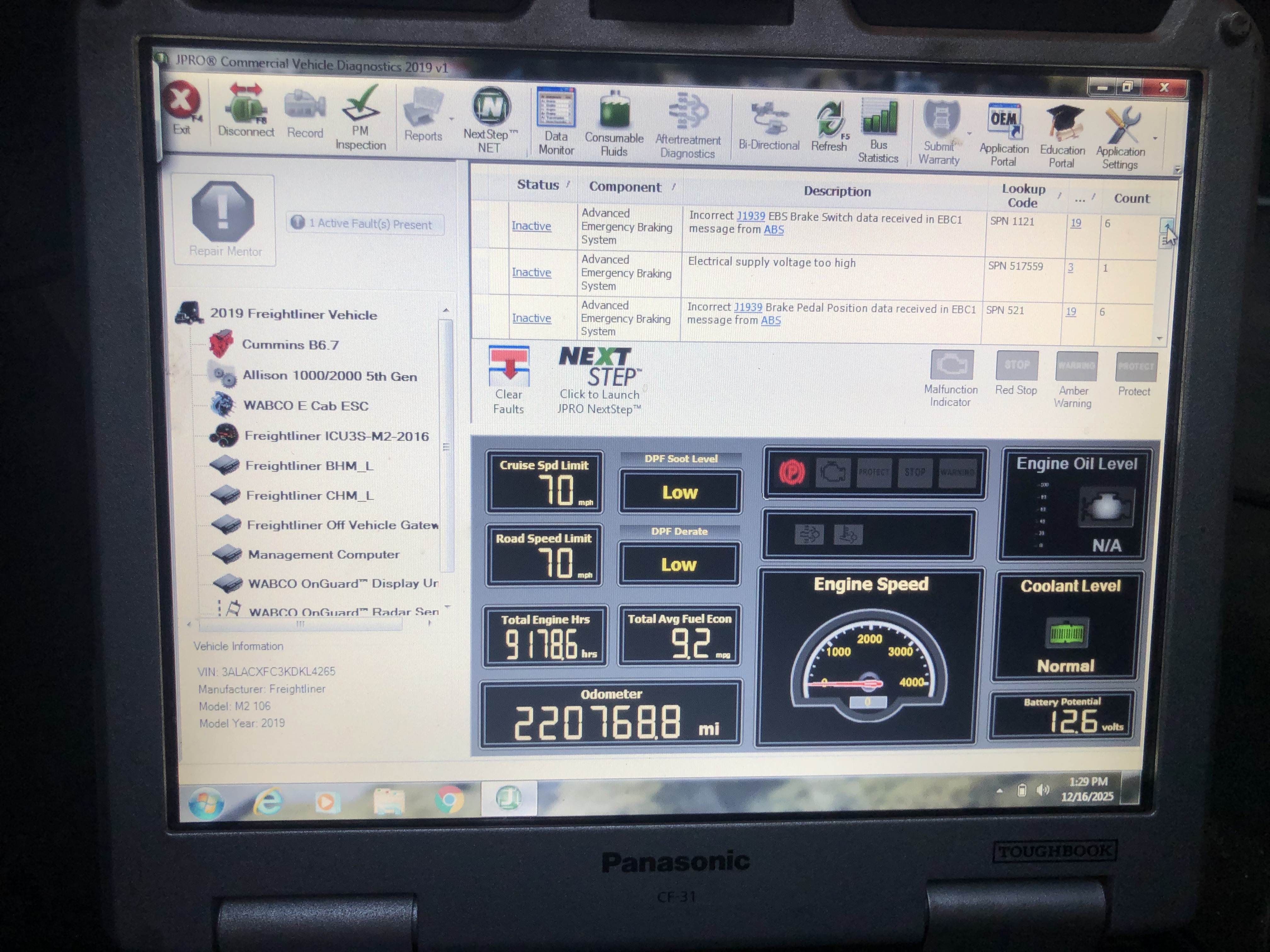Click the 1 Active Fault(s) Present button

[365, 224]
